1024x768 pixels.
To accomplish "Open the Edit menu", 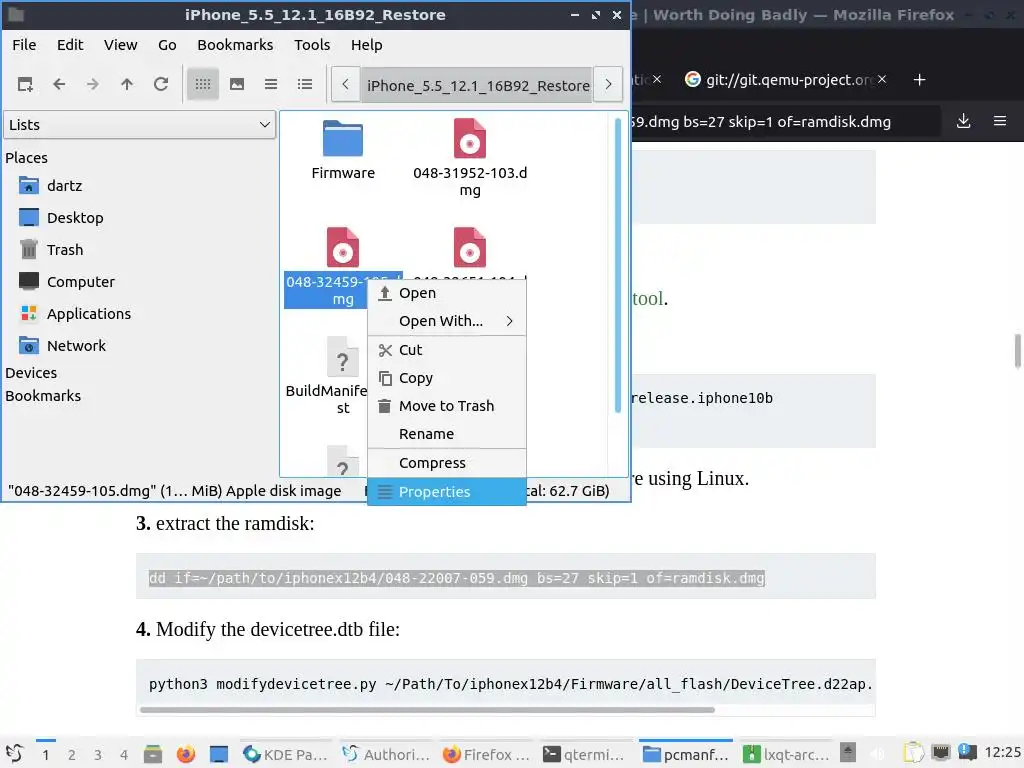I will coord(70,45).
